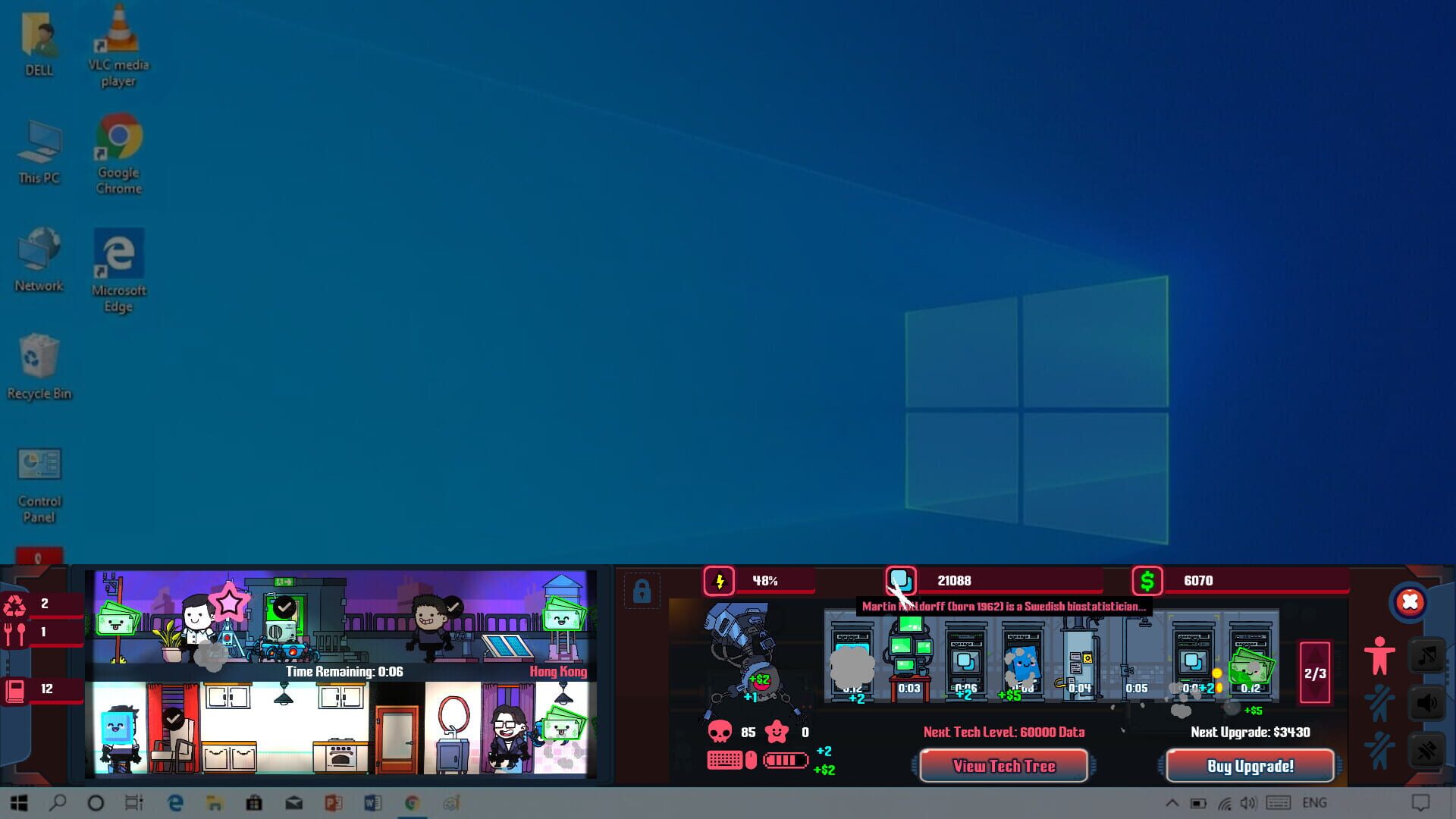Open Task View from the taskbar
Image resolution: width=1456 pixels, height=819 pixels.
tap(133, 803)
